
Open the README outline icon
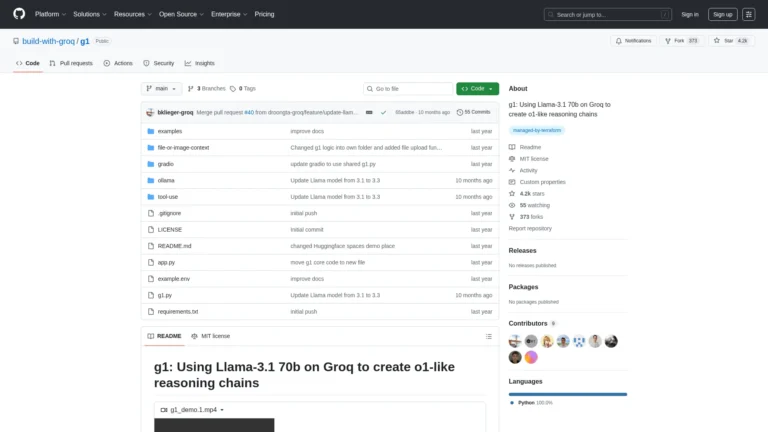coord(487,336)
